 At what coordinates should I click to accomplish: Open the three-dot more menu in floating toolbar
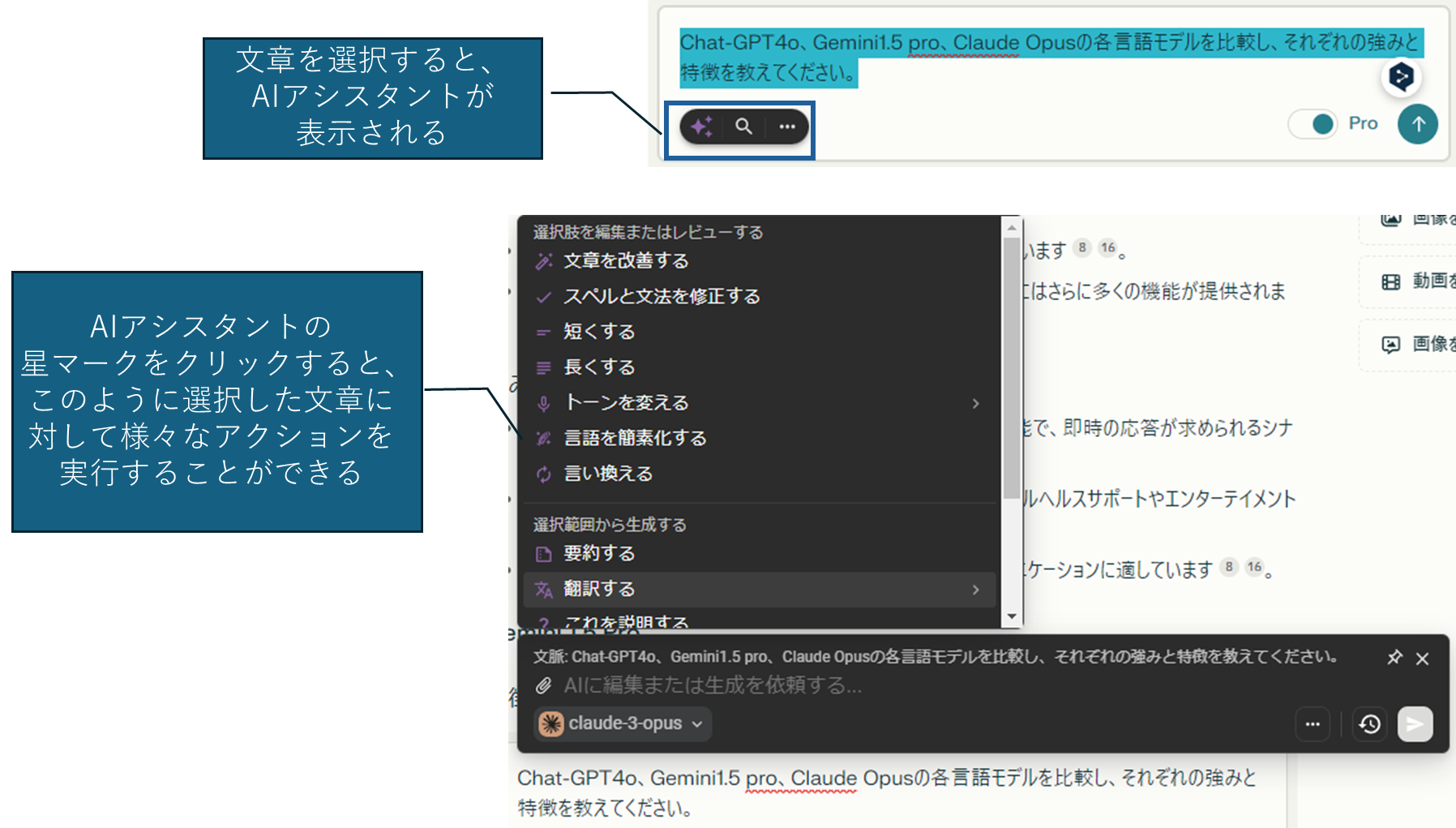pos(786,127)
